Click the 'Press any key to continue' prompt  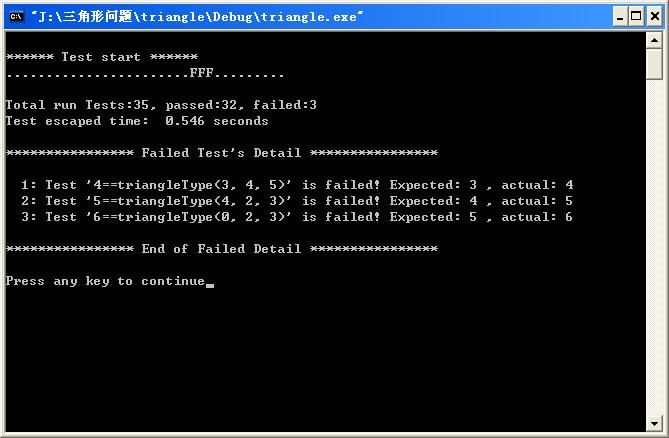click(105, 281)
